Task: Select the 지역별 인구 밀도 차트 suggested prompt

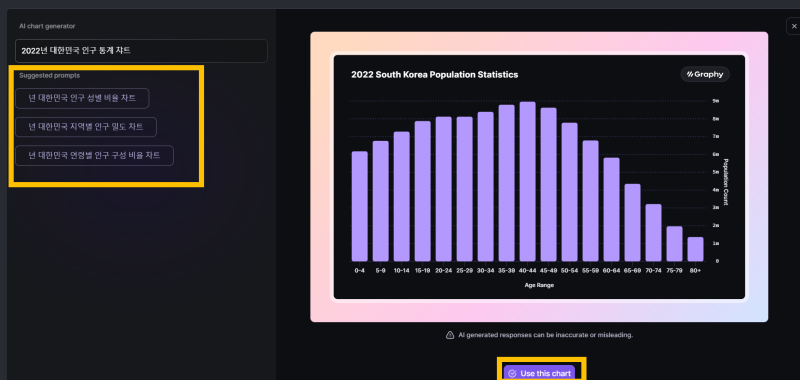Action: tap(86, 127)
